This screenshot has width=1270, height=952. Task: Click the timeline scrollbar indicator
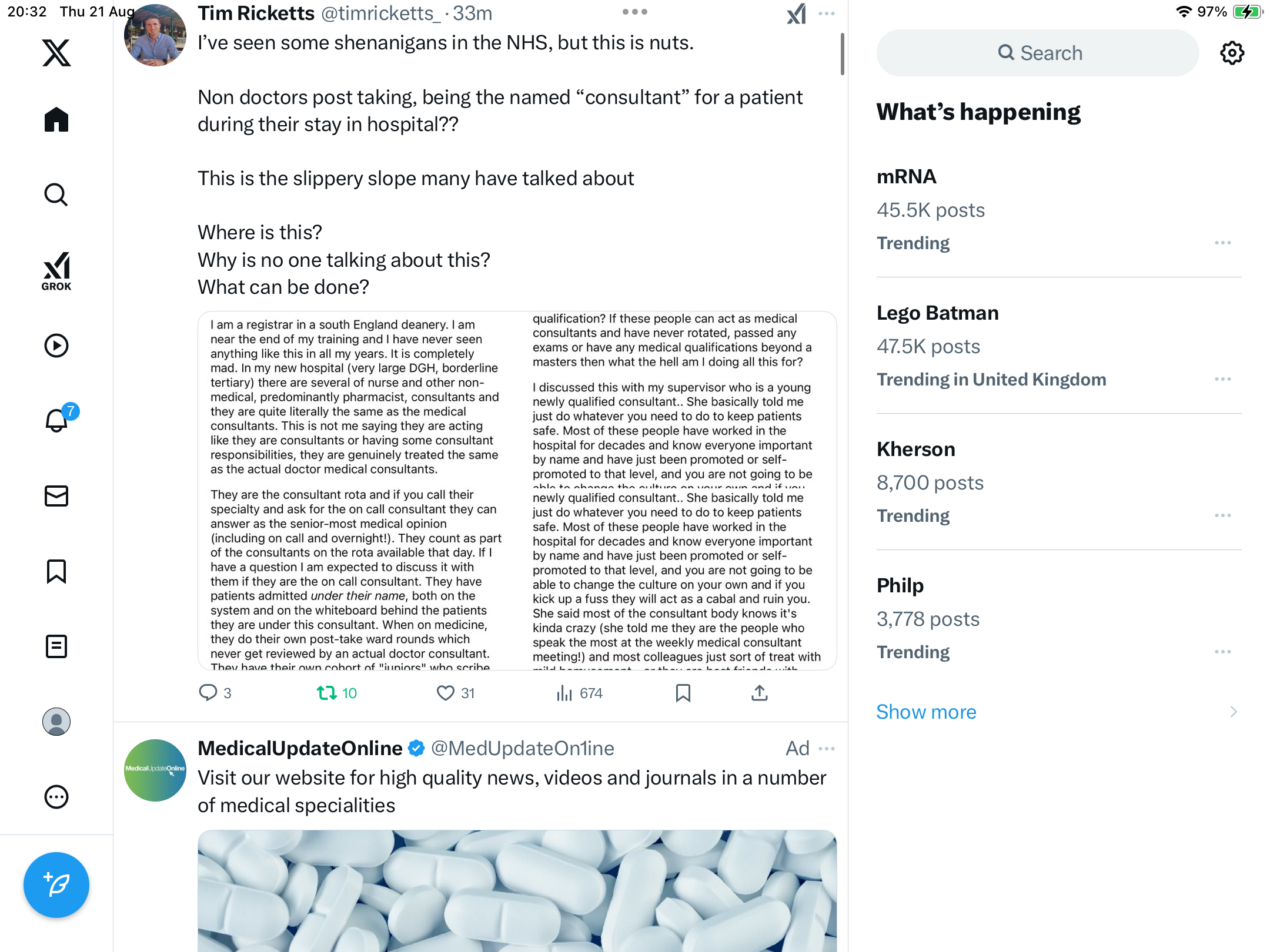point(842,54)
